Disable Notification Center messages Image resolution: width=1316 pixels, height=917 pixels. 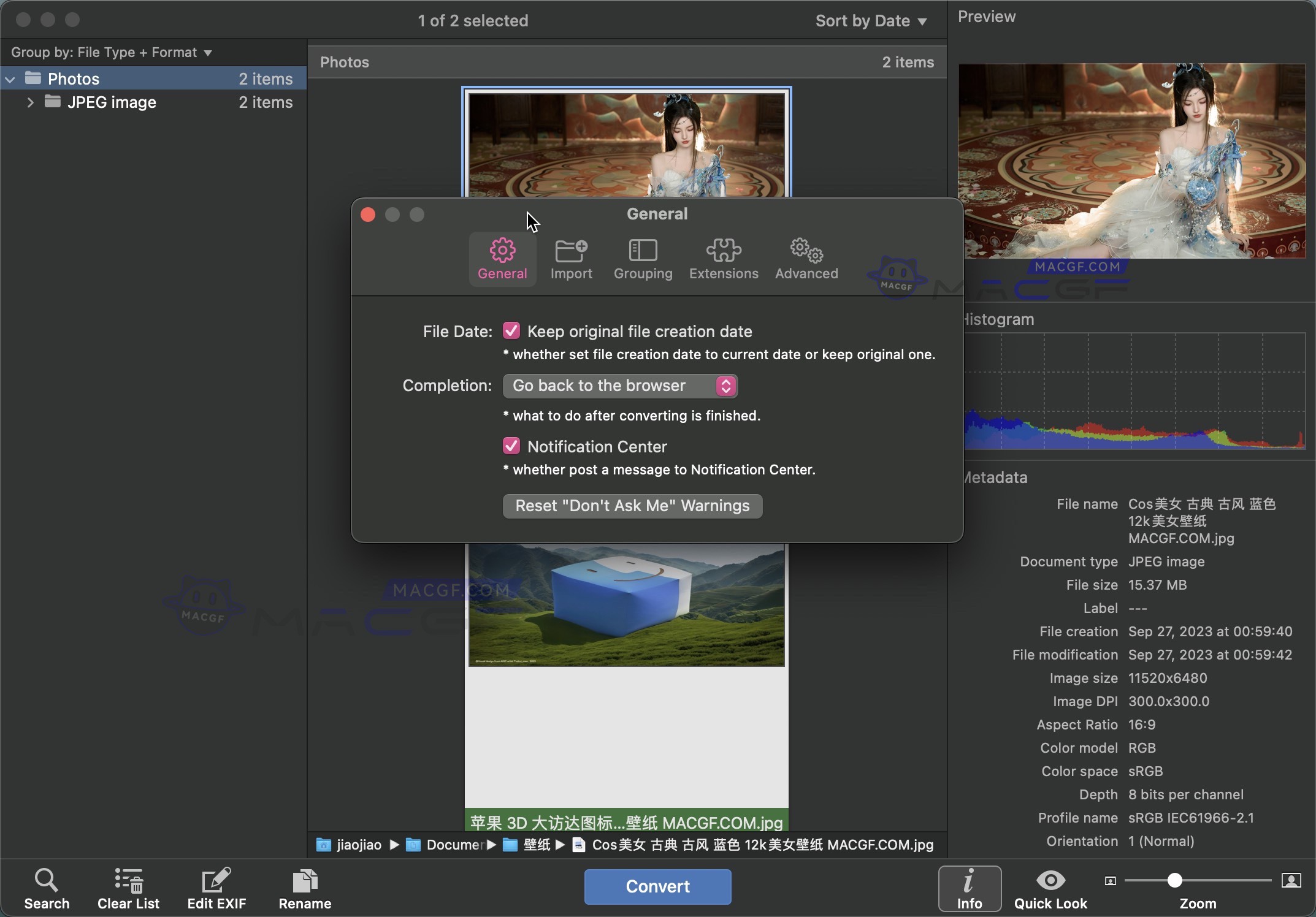(512, 446)
